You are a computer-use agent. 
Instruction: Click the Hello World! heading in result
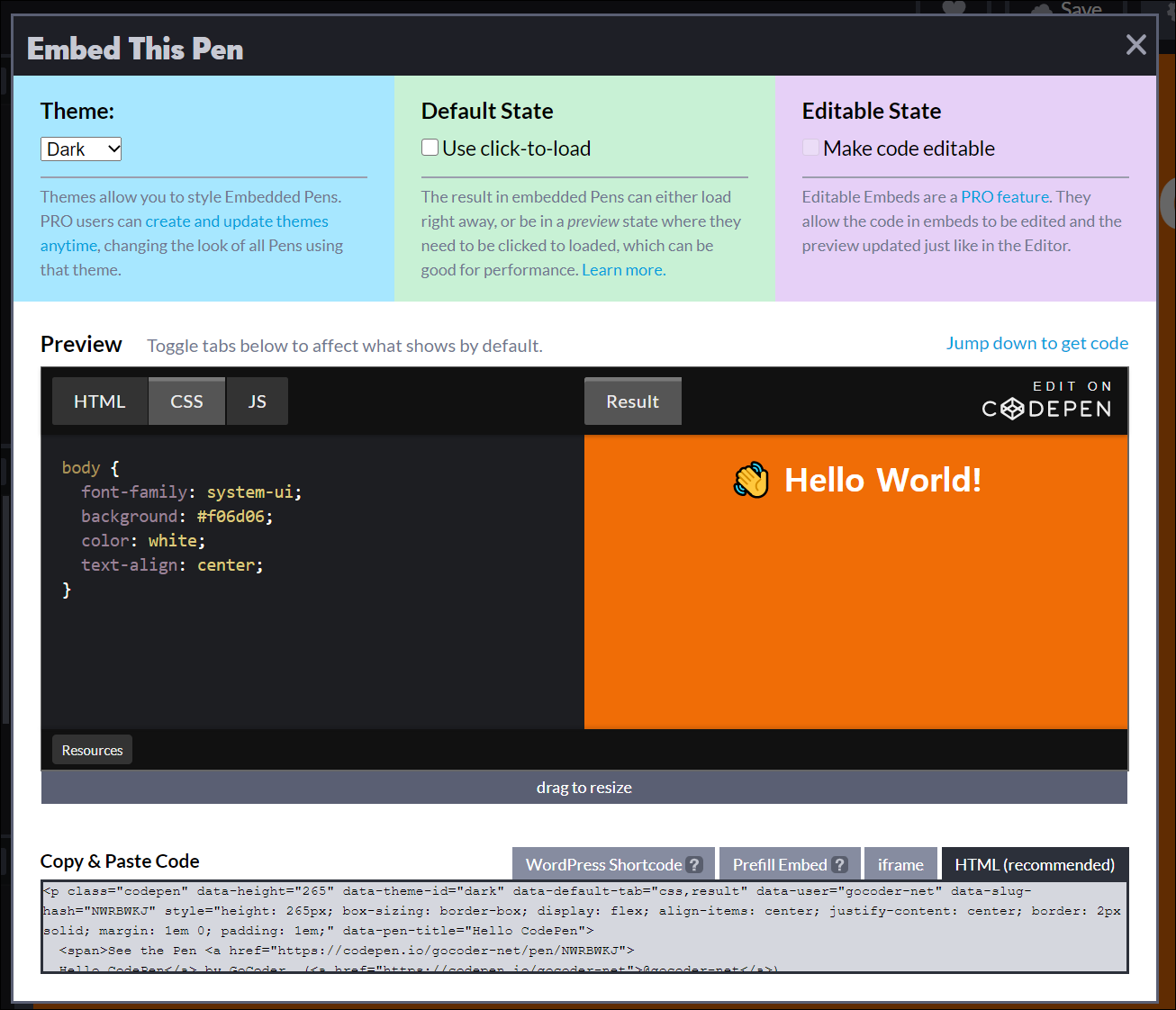click(882, 480)
